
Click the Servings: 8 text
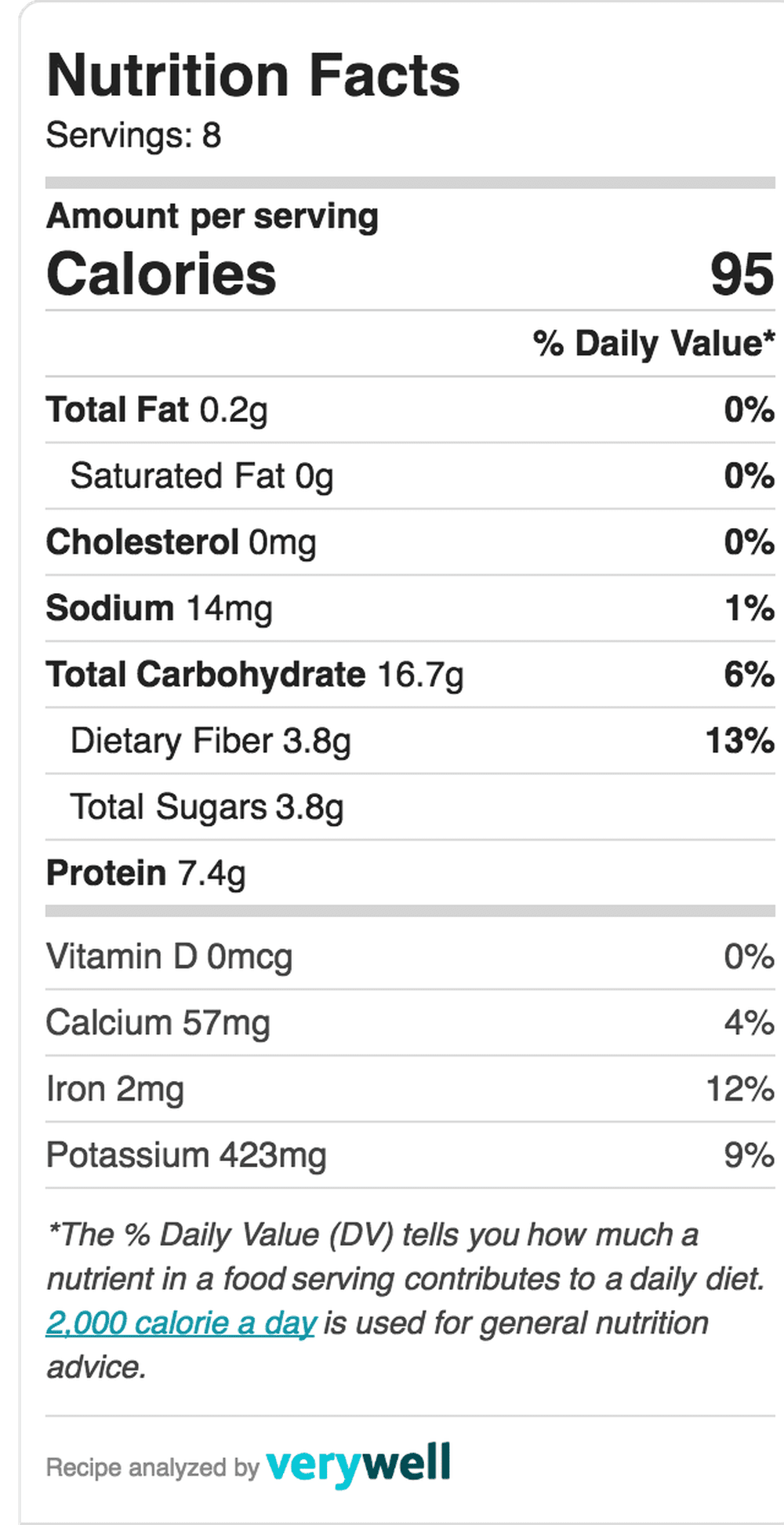click(134, 135)
